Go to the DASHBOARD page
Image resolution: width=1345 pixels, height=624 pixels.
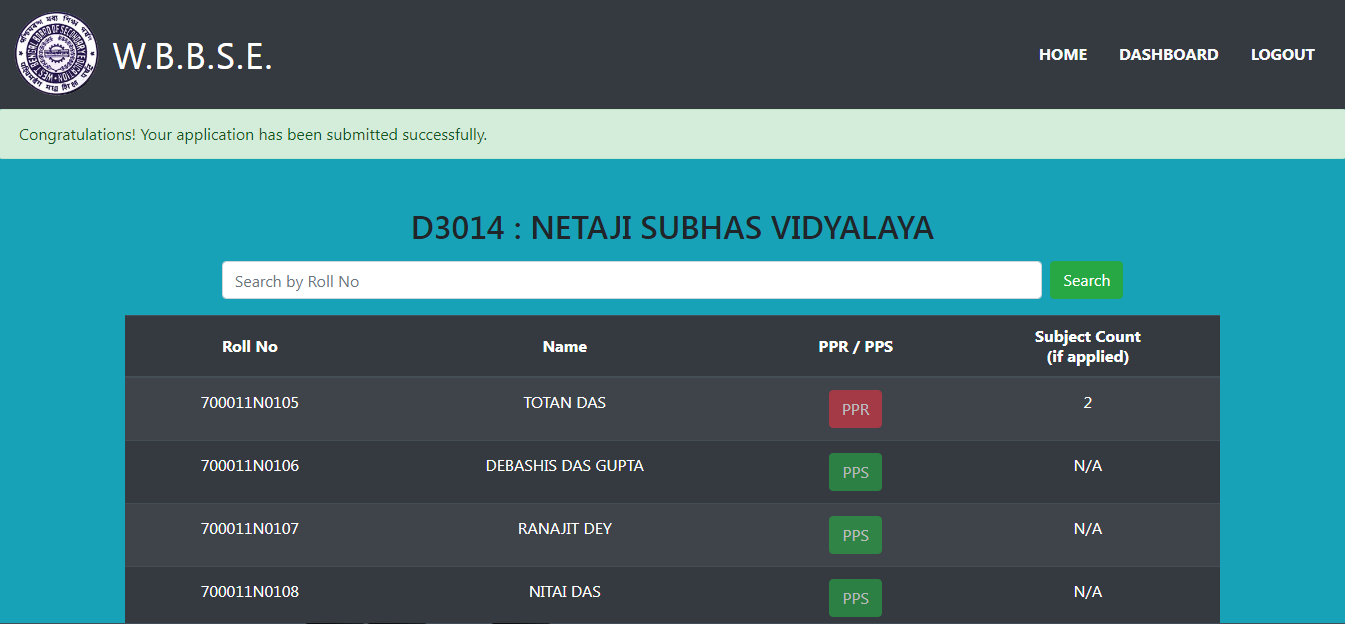(x=1169, y=55)
